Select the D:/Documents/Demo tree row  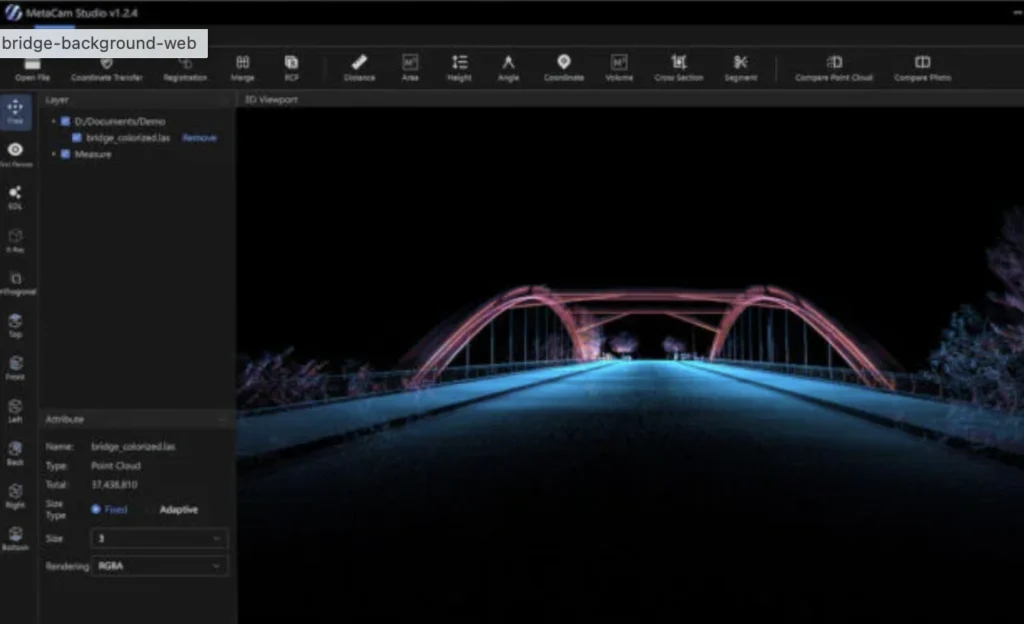(x=120, y=121)
